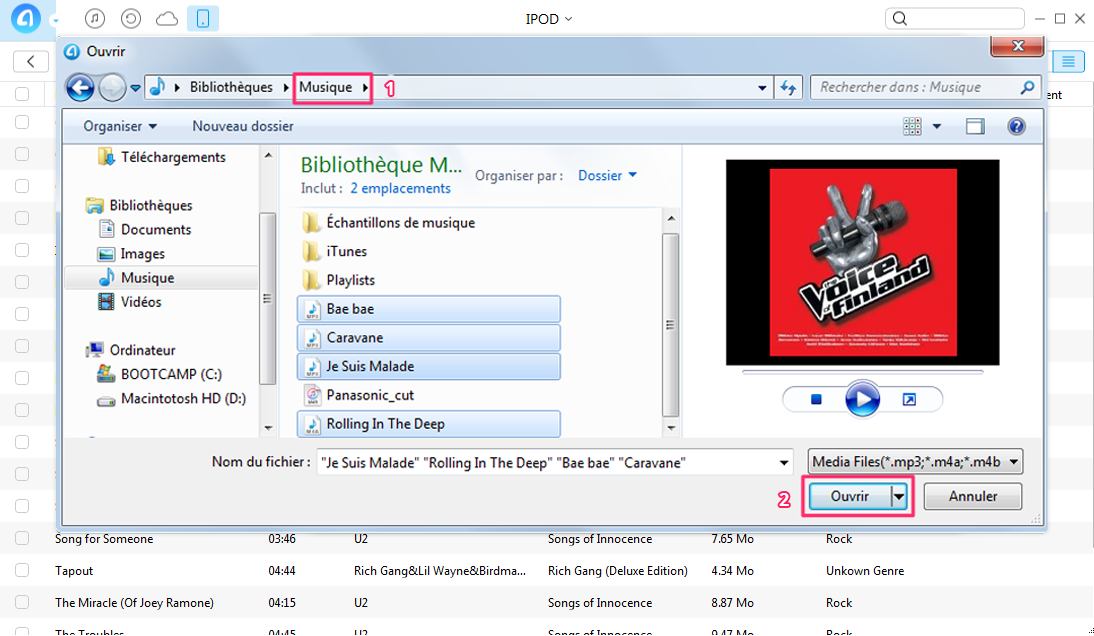Stop preview playback with stop button
Image resolution: width=1094 pixels, height=636 pixels.
pos(816,400)
